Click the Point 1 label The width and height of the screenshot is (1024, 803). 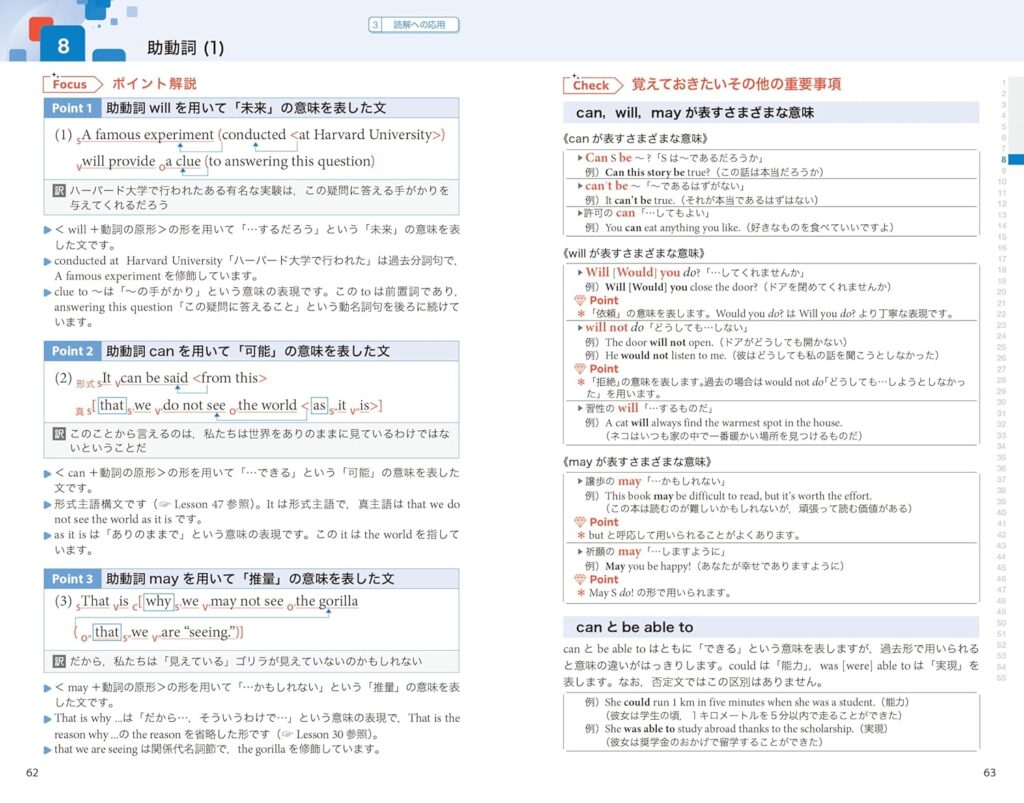72,108
